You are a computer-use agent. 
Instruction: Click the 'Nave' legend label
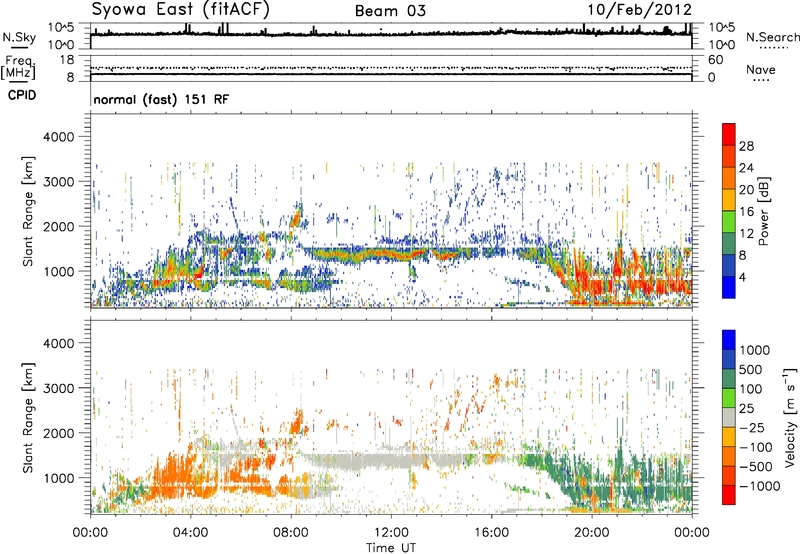click(761, 70)
